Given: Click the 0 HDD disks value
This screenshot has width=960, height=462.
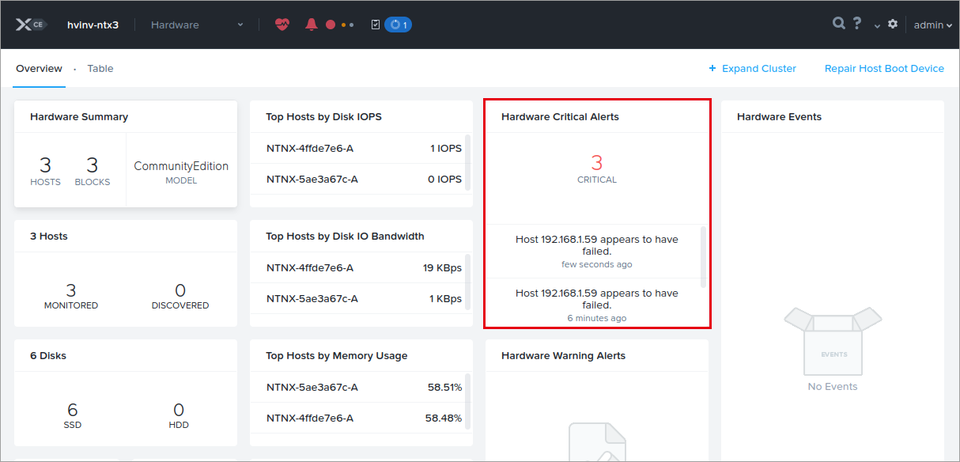Looking at the screenshot, I should (179, 415).
